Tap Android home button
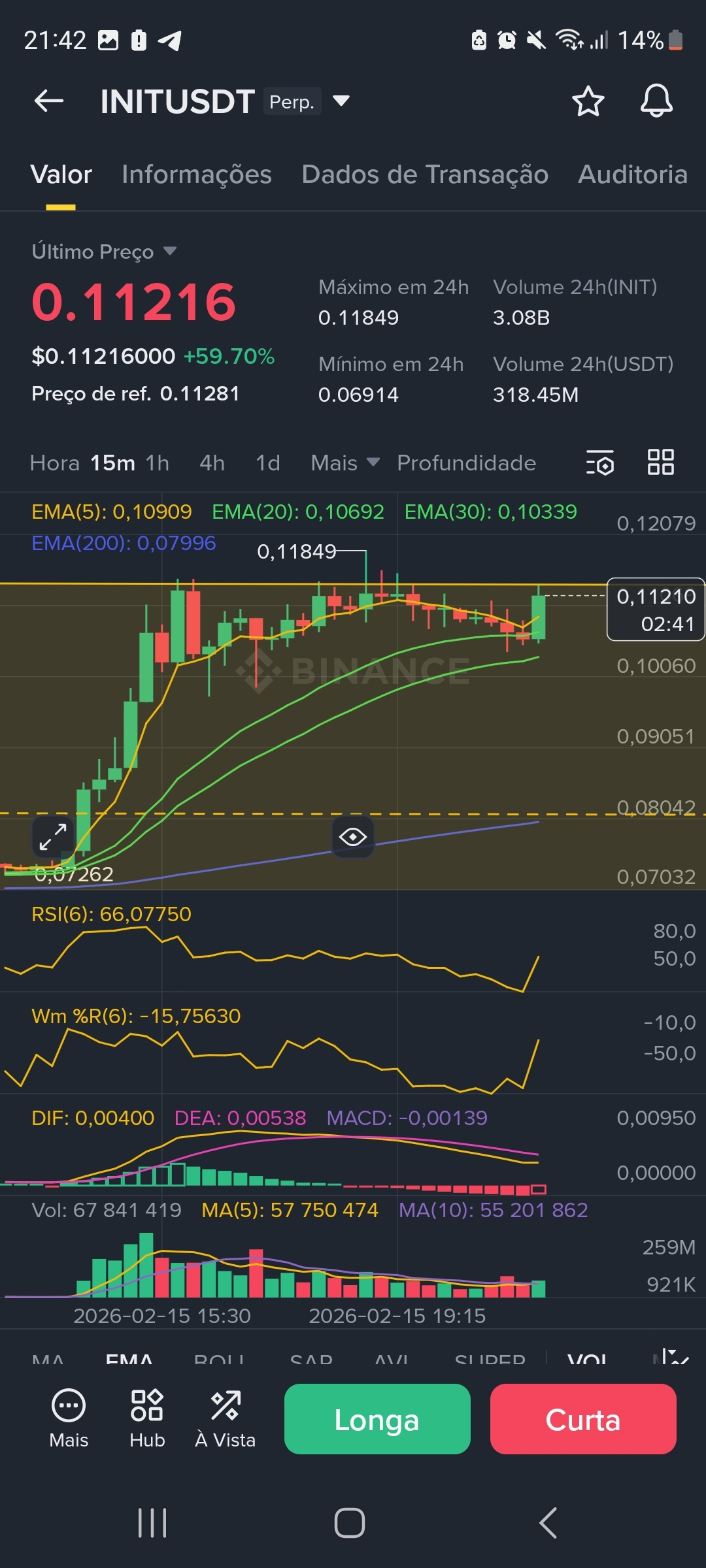706x1568 pixels. click(x=350, y=1523)
